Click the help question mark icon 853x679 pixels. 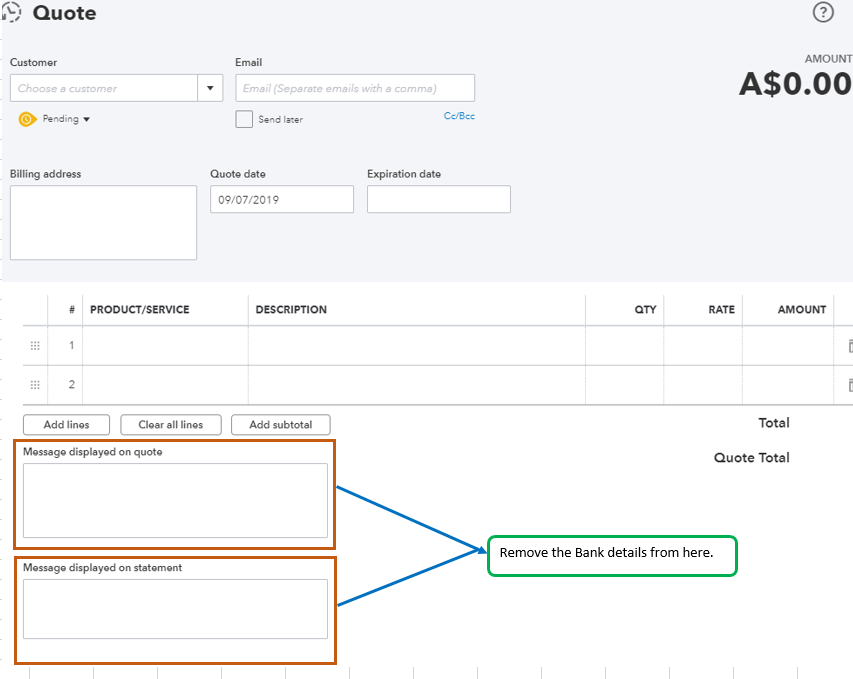823,12
